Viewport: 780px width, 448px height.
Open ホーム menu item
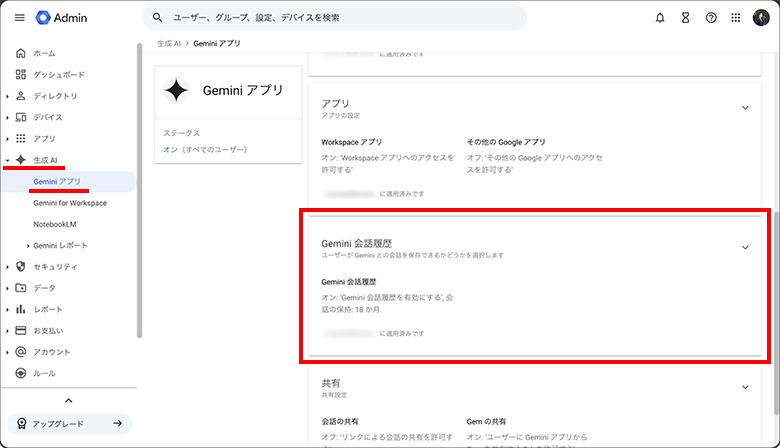pos(44,53)
